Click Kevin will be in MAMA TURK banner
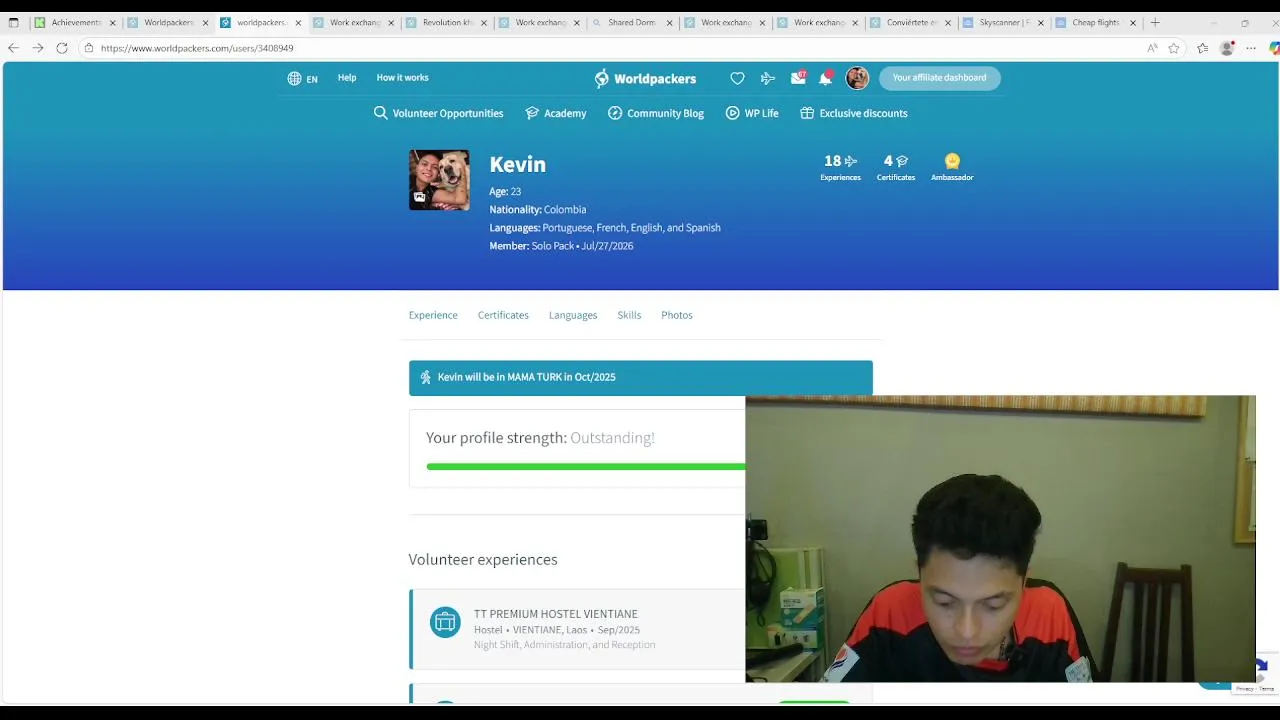1280x720 pixels. click(x=640, y=377)
